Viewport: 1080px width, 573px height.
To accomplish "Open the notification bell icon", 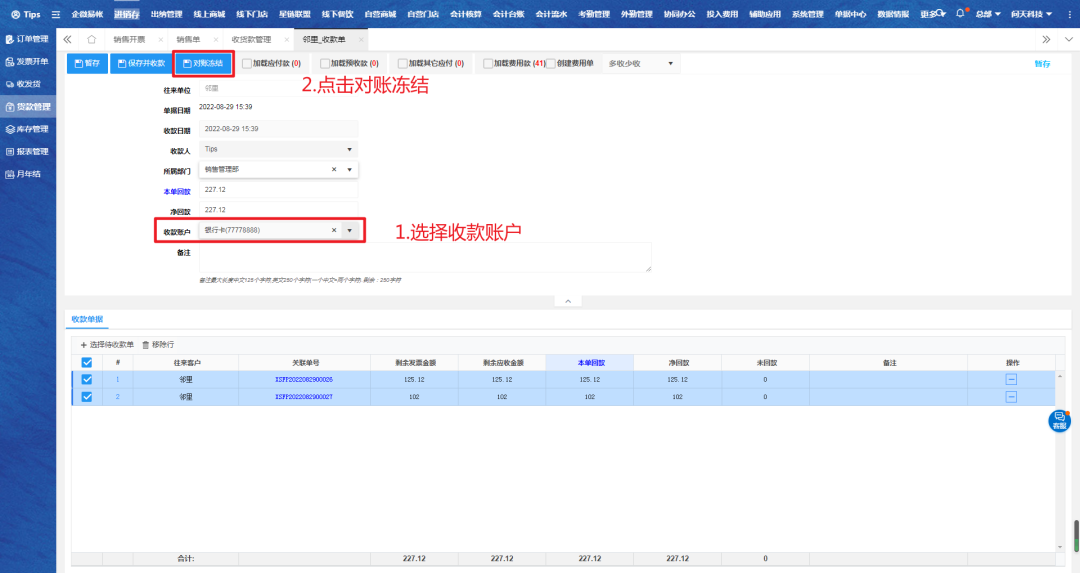I will point(960,14).
